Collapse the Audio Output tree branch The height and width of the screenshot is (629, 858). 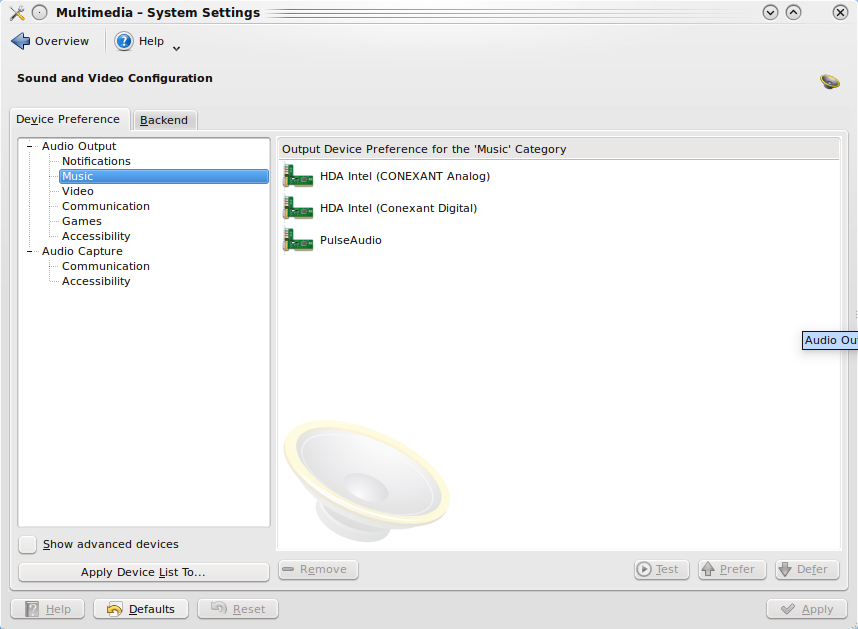tap(31, 147)
